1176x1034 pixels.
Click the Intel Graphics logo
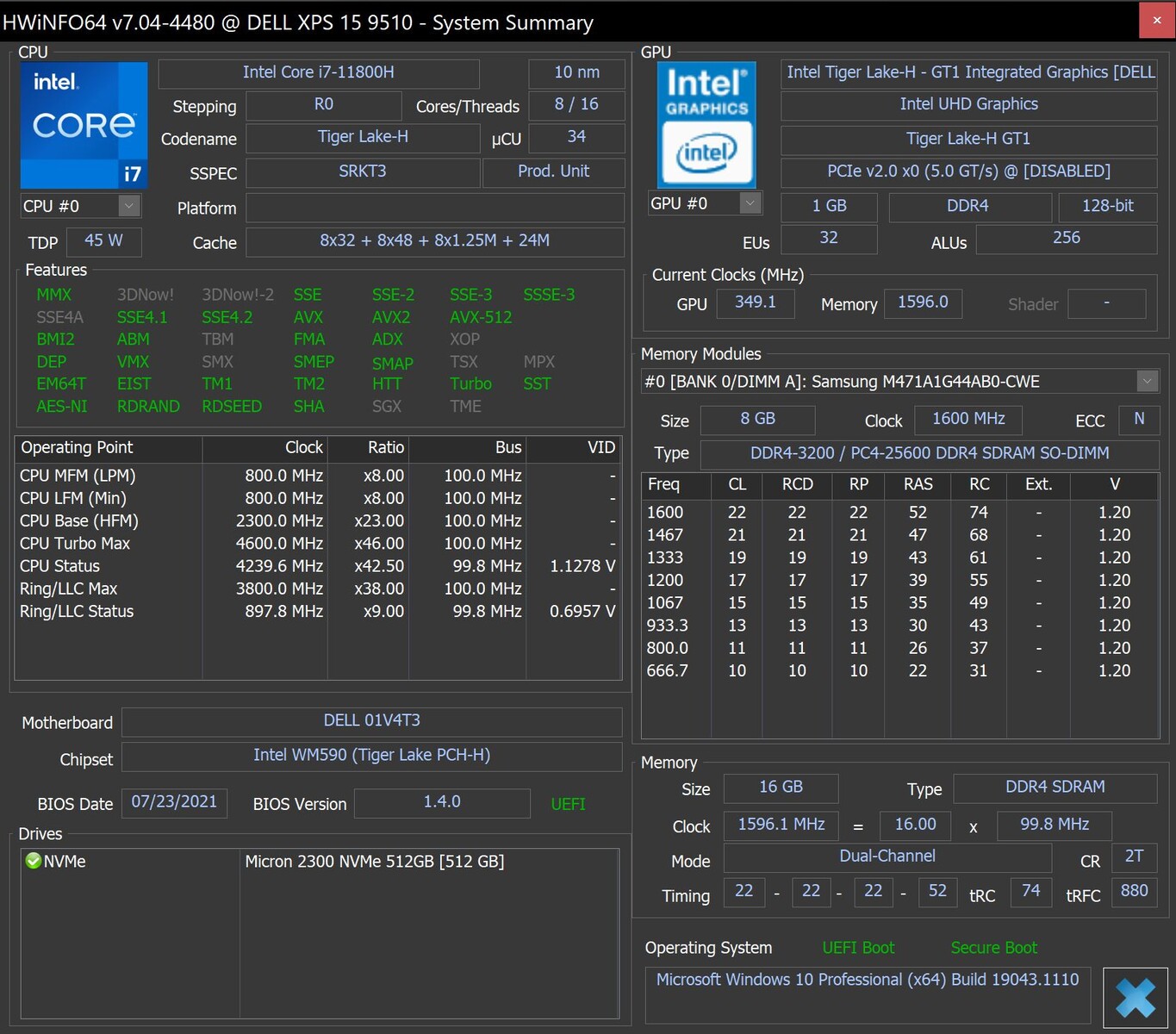706,125
